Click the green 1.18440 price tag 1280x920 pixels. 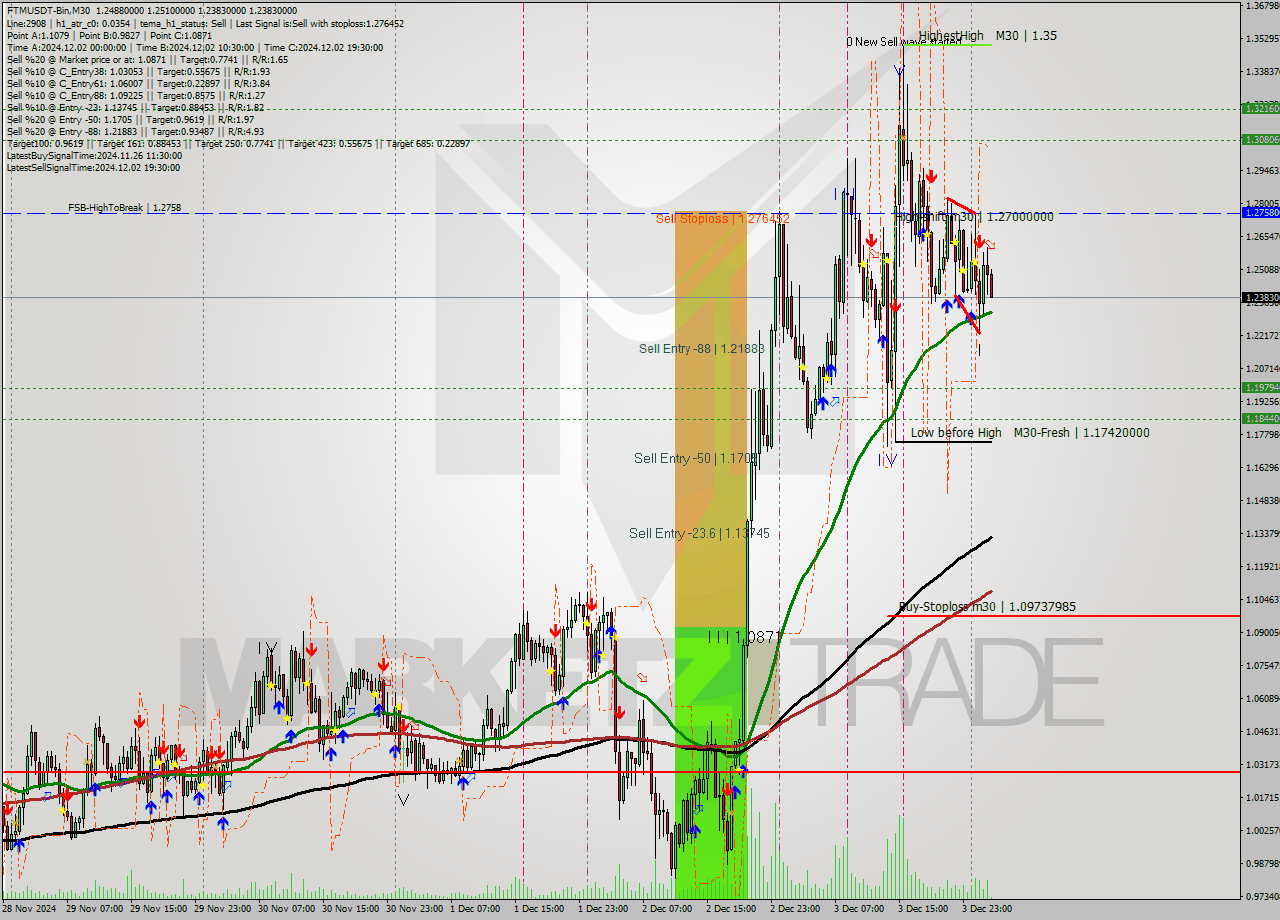point(1260,418)
